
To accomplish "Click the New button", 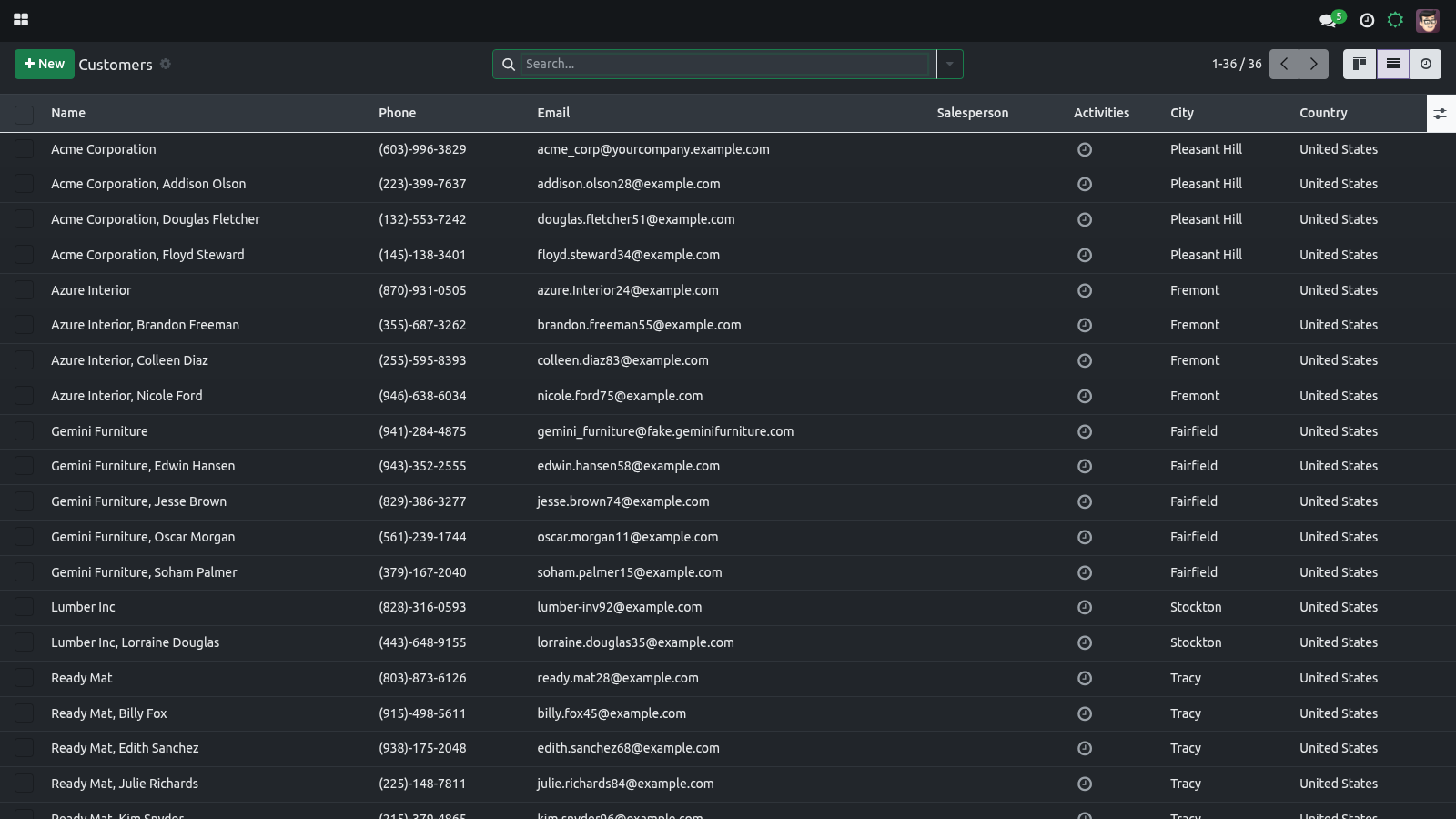I will click(45, 64).
